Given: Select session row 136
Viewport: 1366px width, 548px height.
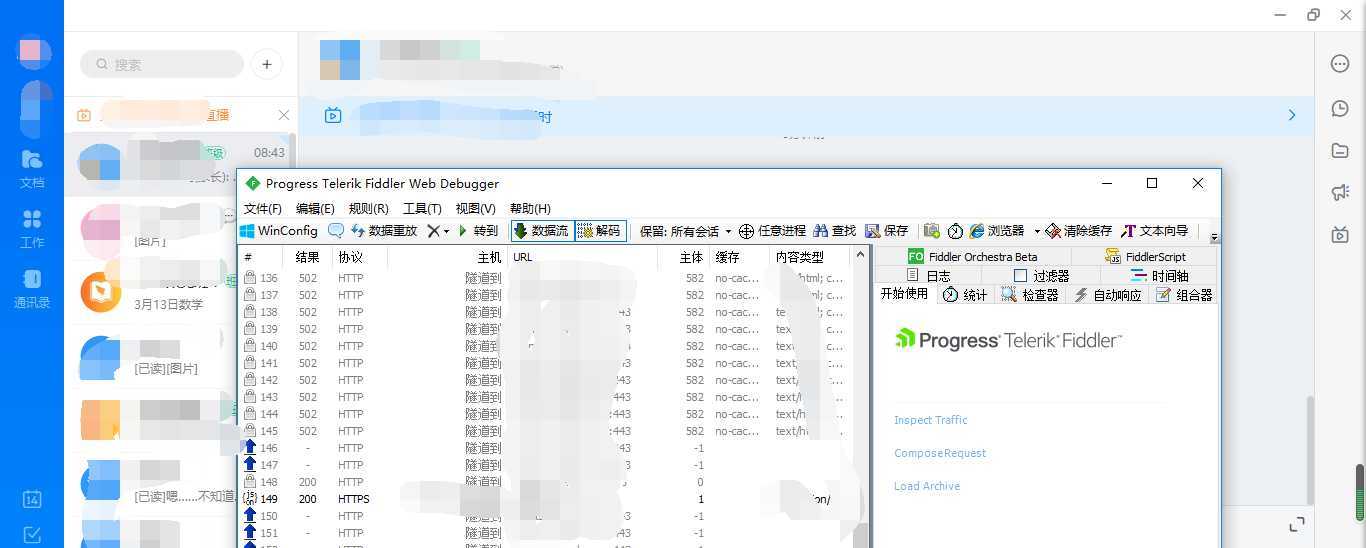Looking at the screenshot, I should coord(545,278).
